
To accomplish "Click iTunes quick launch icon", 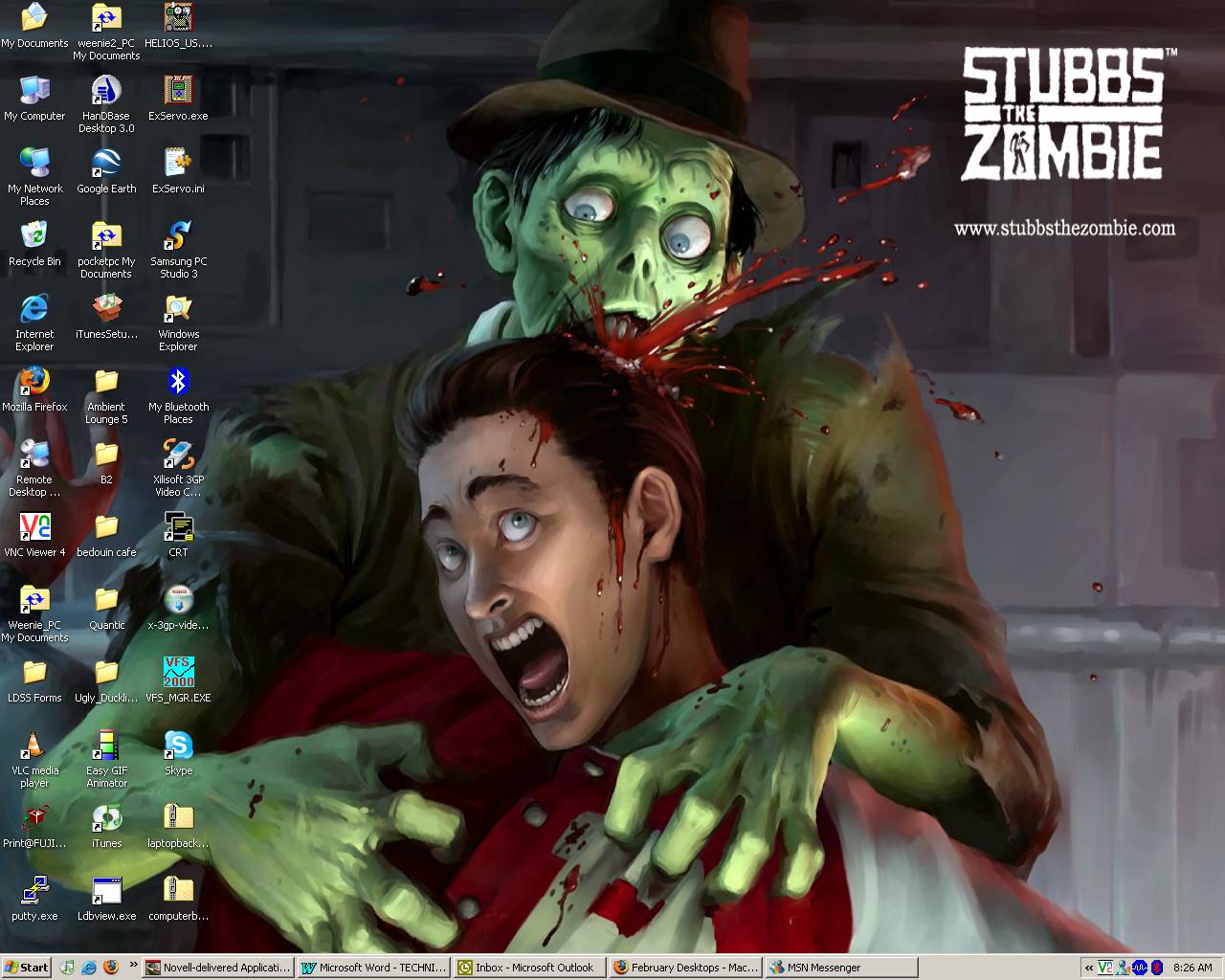I will 67,967.
